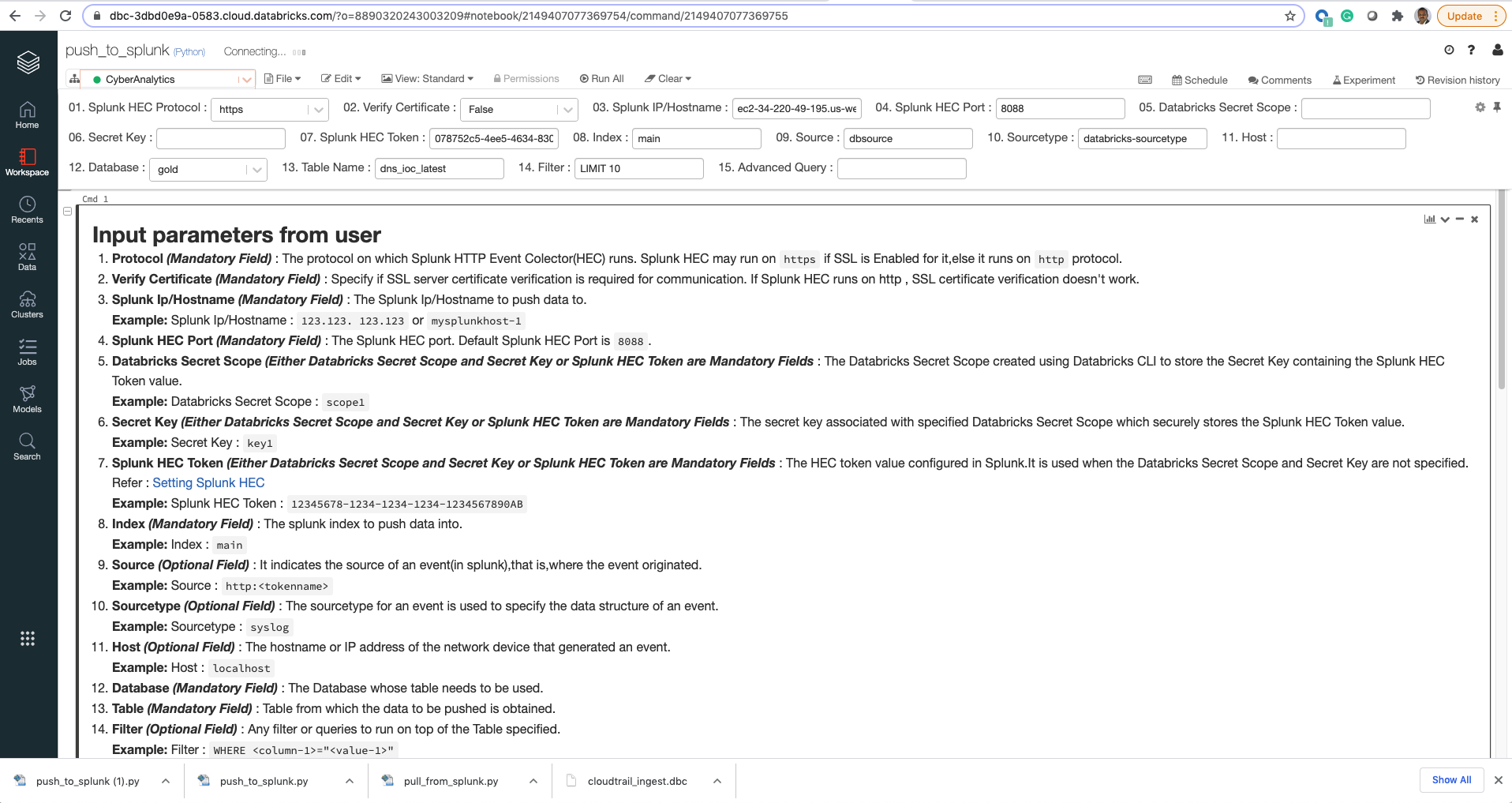
Task: Click the clock icon in notebook header
Action: [x=1449, y=50]
